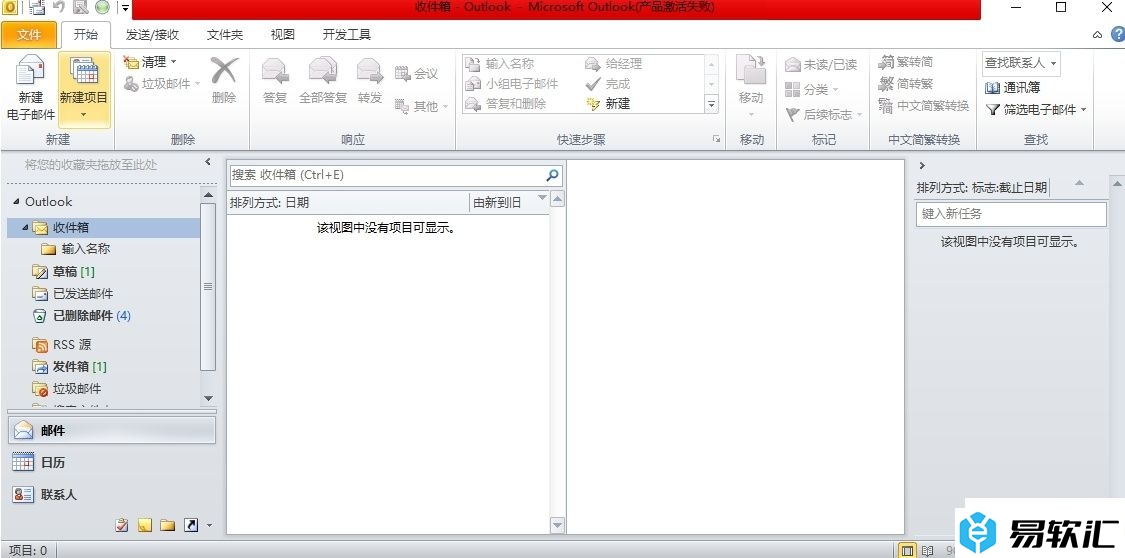
Task: Click the Notes icon in navigation bar
Action: click(x=145, y=526)
